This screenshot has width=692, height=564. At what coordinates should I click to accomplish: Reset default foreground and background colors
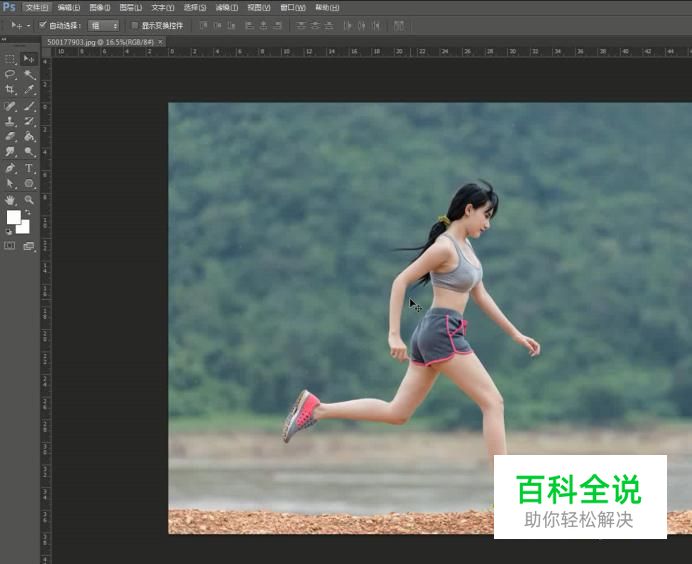coord(8,231)
